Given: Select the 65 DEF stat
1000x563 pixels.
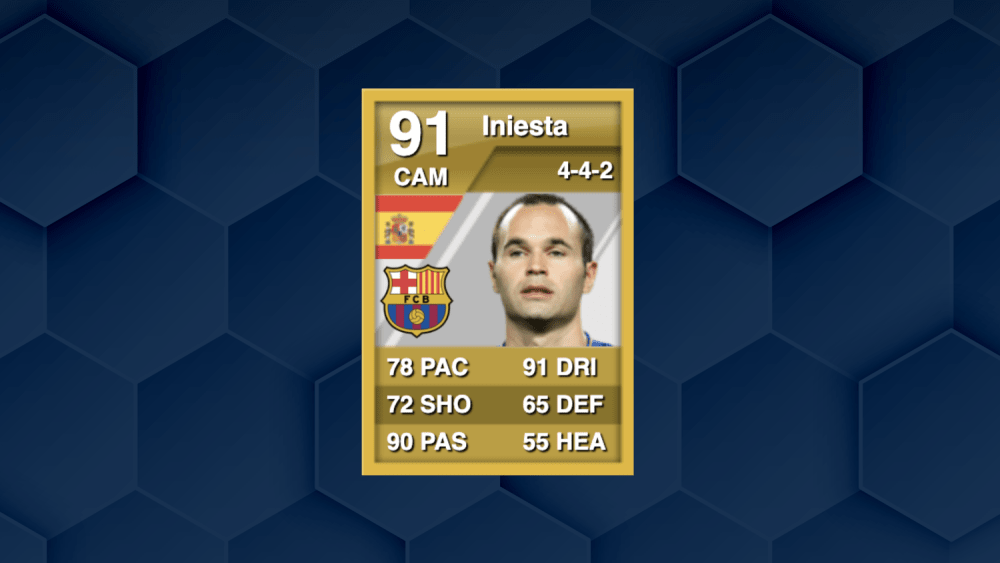Looking at the screenshot, I should (562, 404).
